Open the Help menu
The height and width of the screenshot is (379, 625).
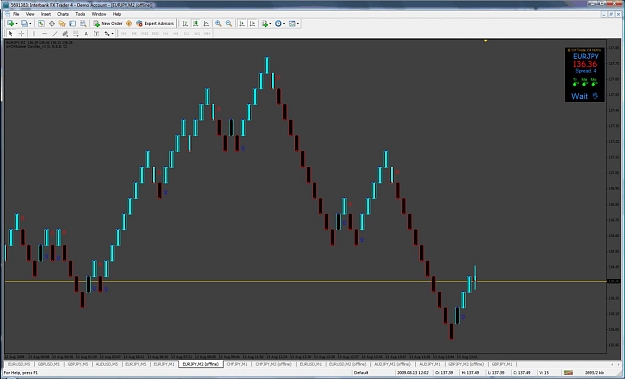(117, 14)
